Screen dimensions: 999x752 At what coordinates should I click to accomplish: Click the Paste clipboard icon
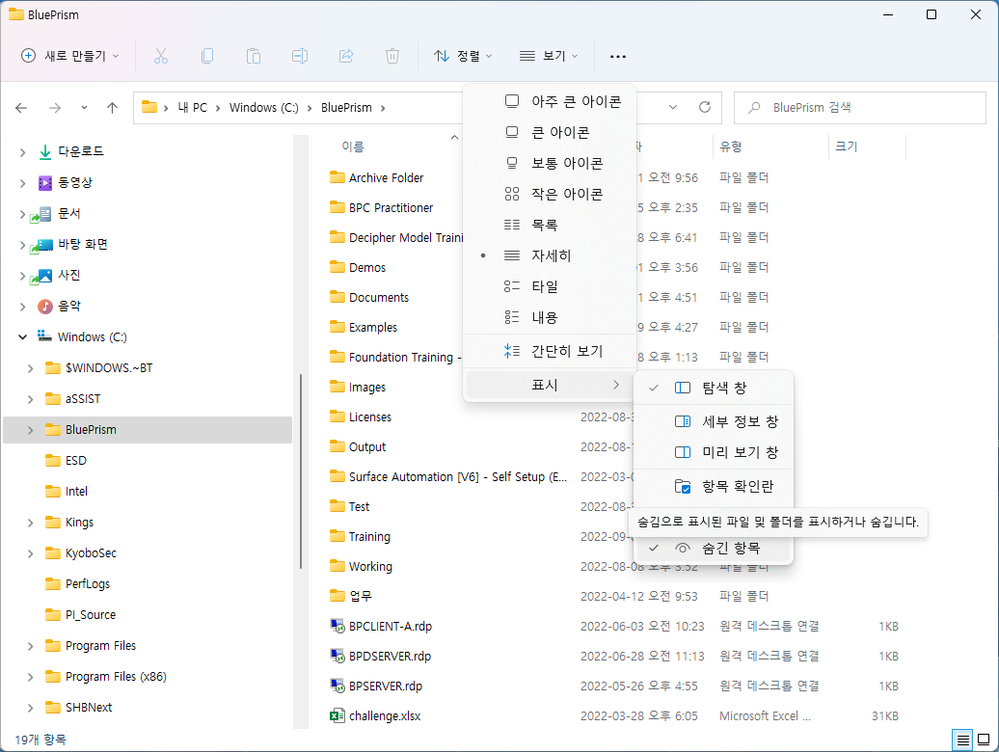pyautogui.click(x=254, y=56)
